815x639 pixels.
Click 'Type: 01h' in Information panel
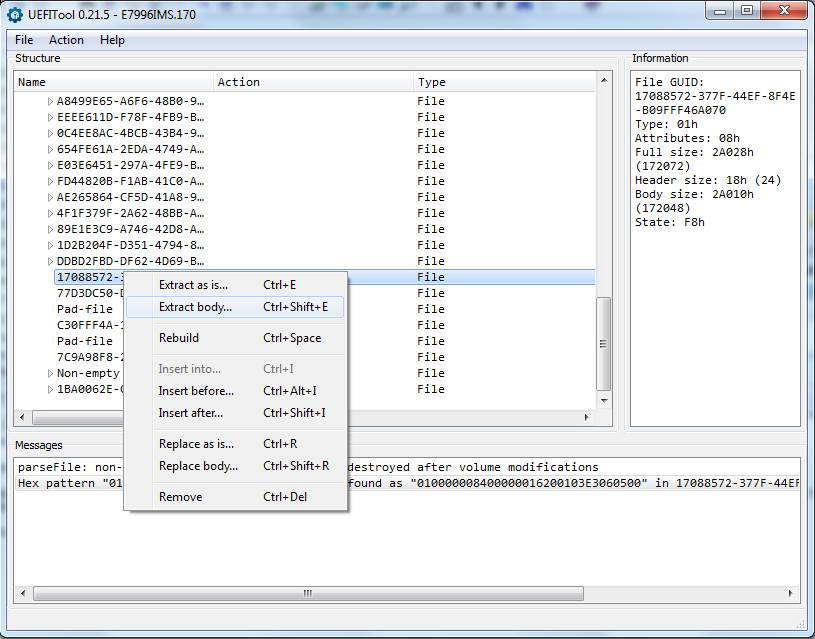[666, 124]
